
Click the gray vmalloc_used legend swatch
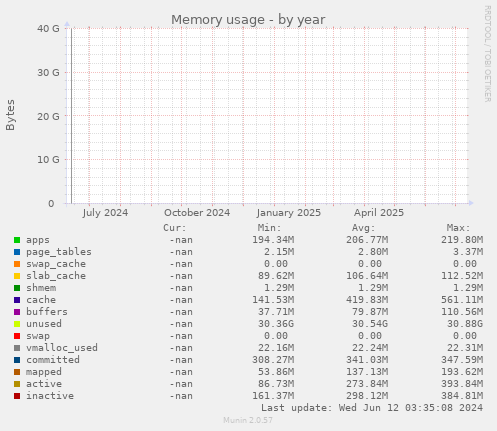[x=17, y=348]
